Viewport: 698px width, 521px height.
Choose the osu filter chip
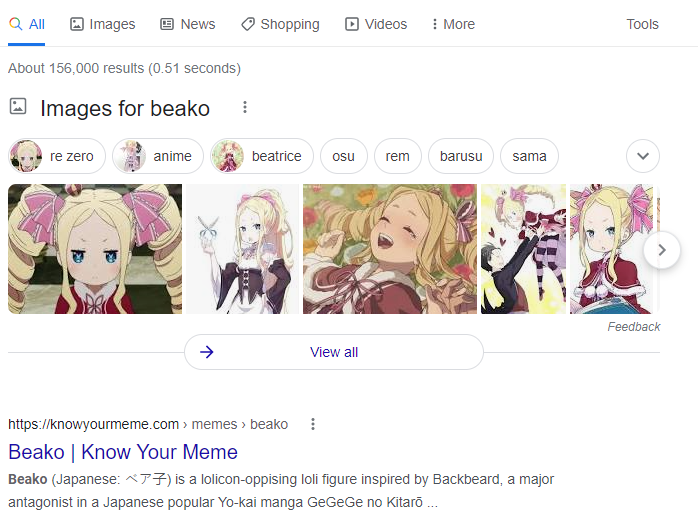344,156
